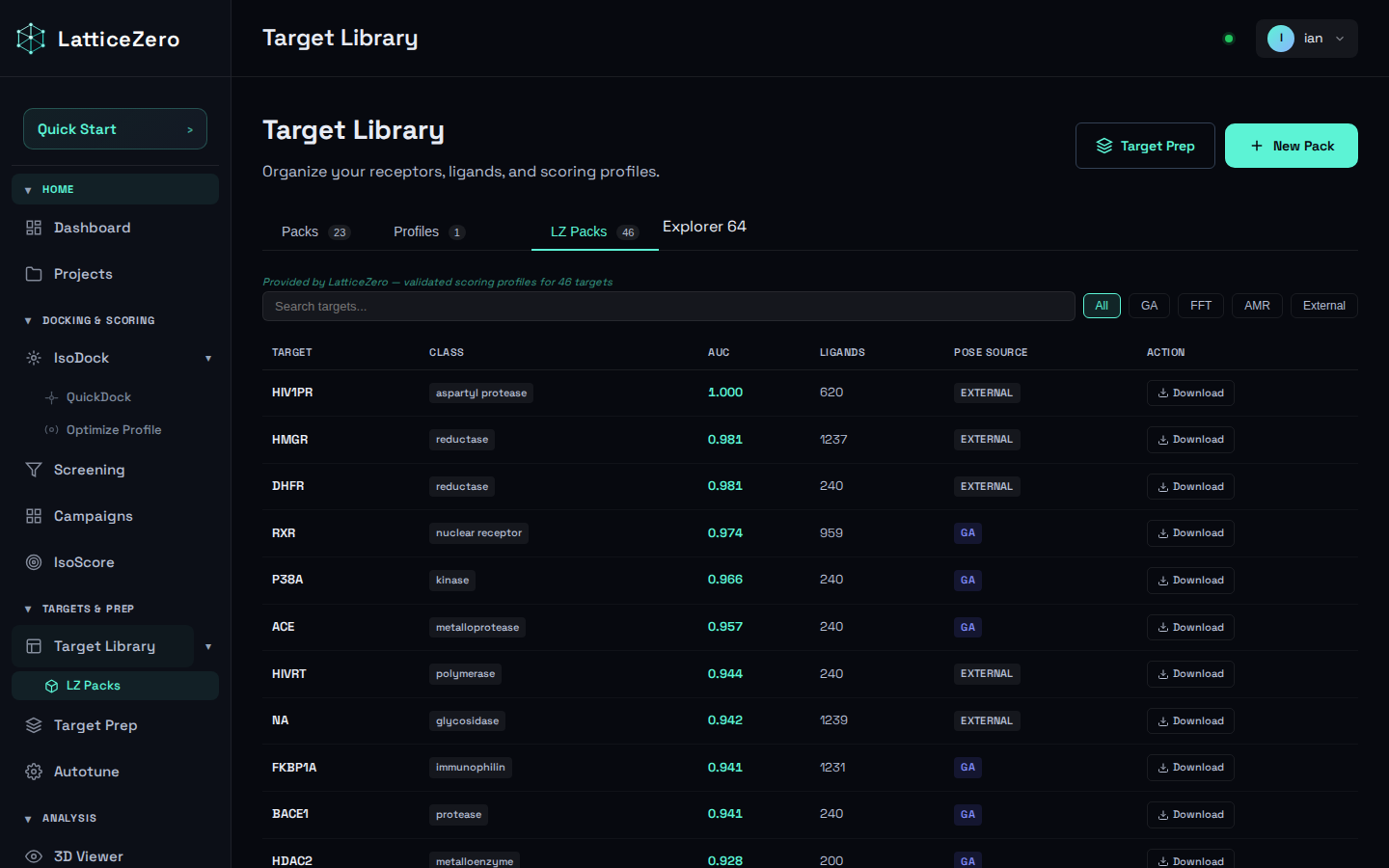Switch to the Packs tab

(315, 231)
